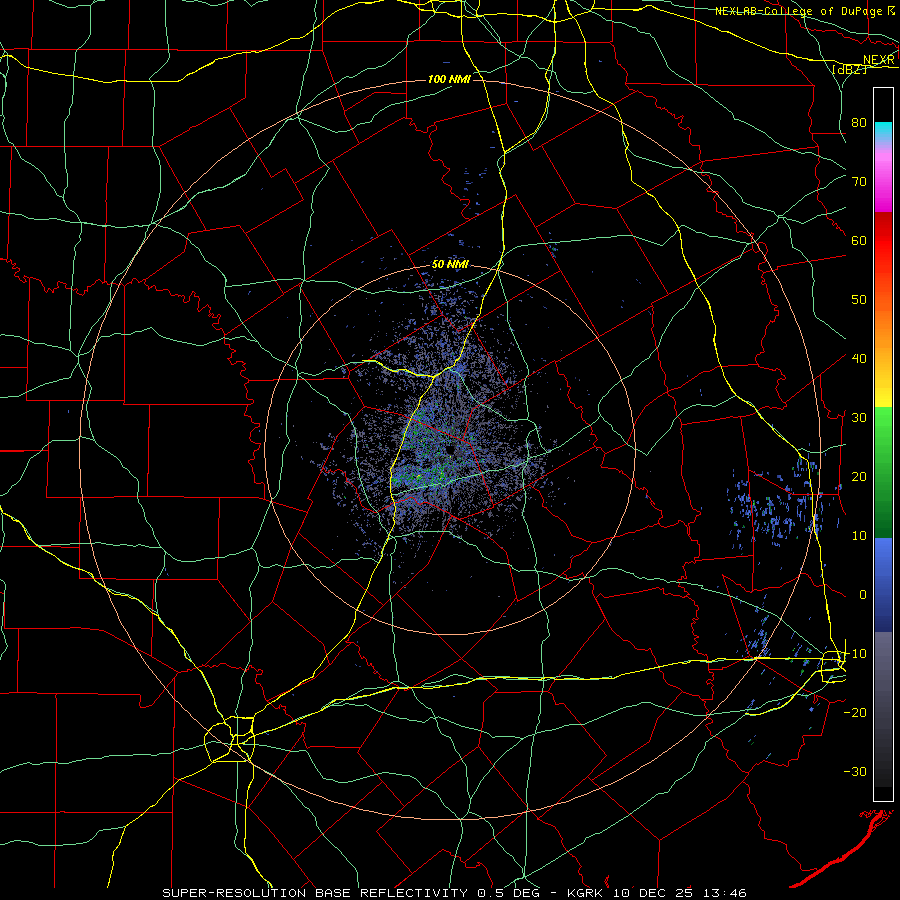The height and width of the screenshot is (900, 900).
Task: Click the 'NEXR' label above the color scale
Action: pos(879,60)
